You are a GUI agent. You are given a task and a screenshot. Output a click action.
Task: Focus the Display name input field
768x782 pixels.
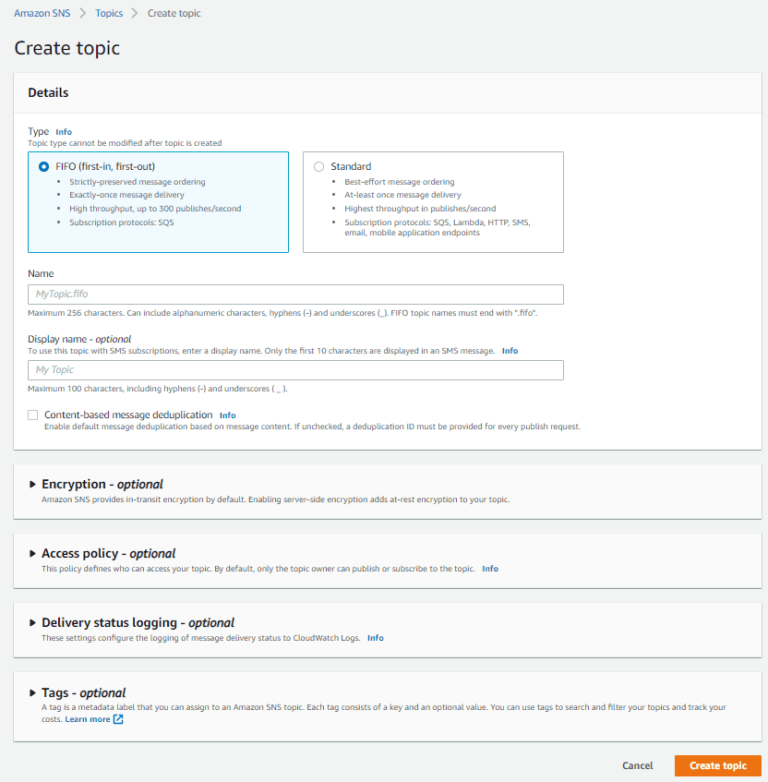click(x=296, y=370)
